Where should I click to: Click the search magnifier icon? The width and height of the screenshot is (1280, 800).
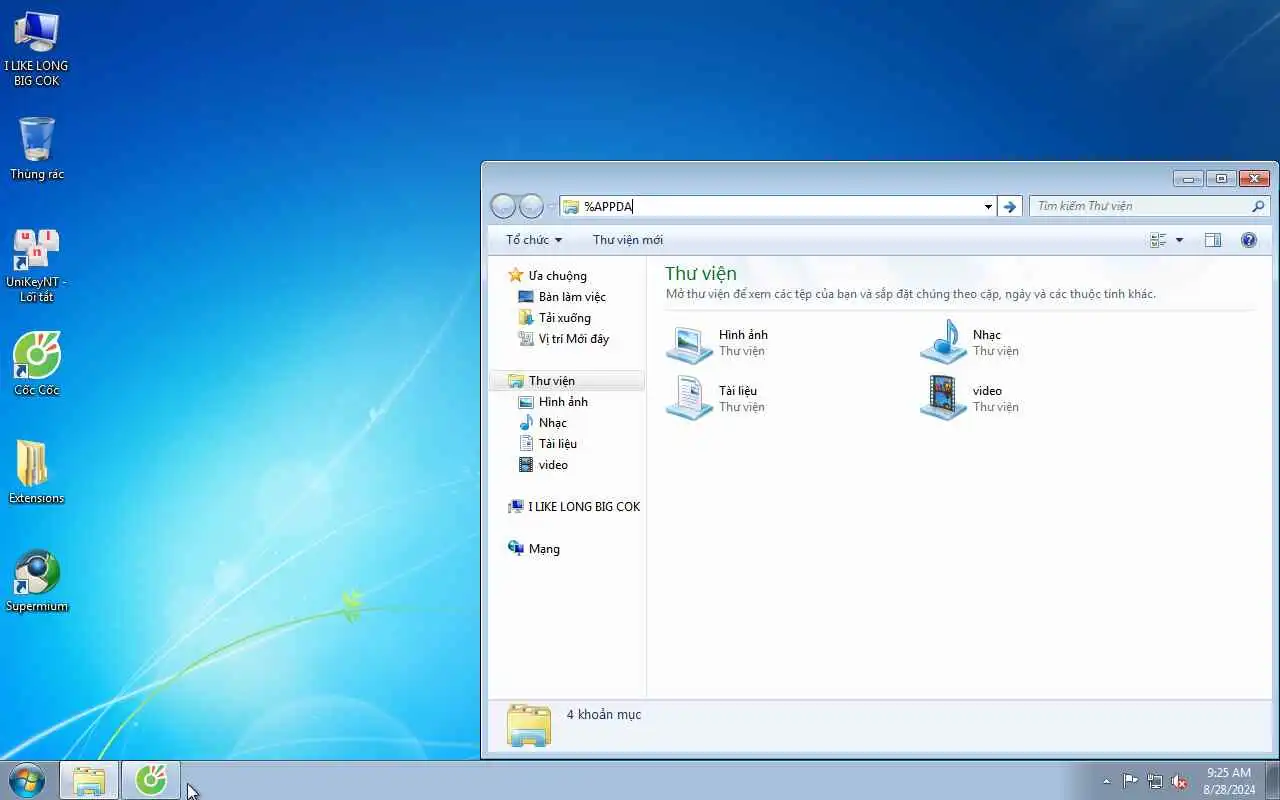pos(1259,206)
